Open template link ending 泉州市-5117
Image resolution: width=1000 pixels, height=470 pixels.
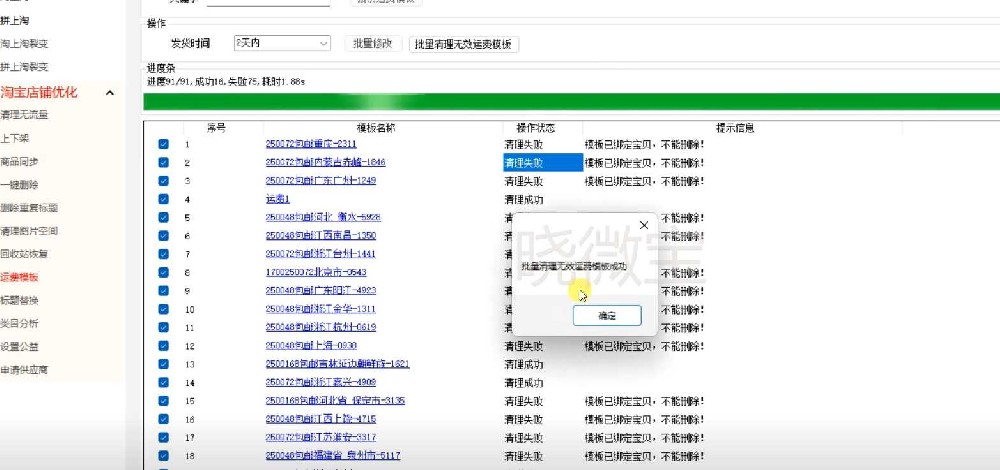click(333, 456)
